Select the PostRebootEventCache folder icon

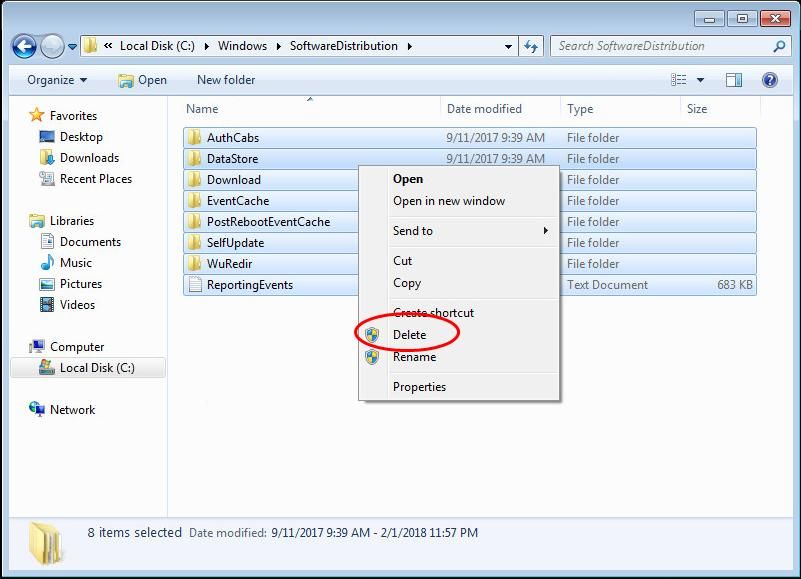194,221
